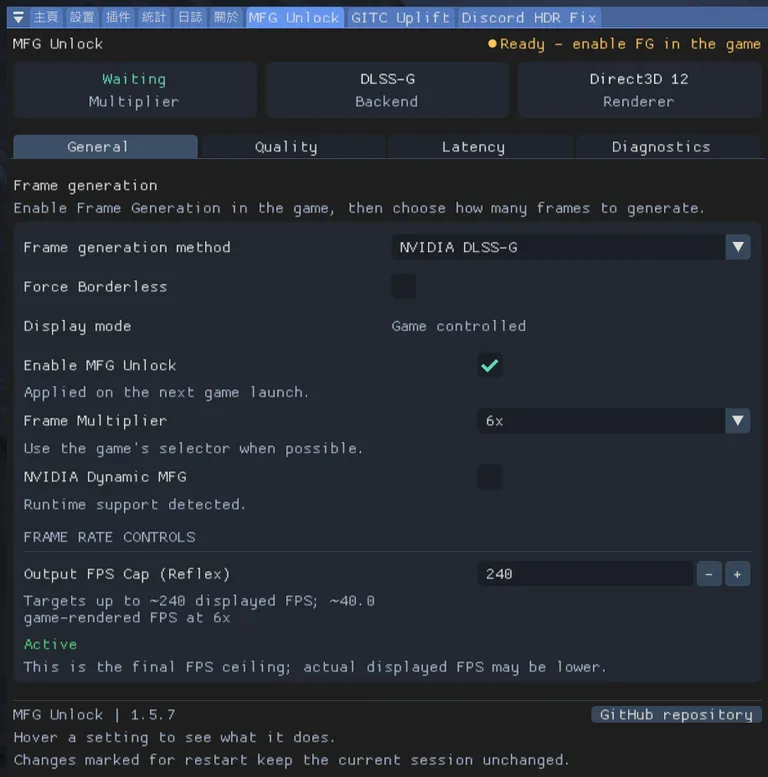Select the General sub-tab

click(x=105, y=147)
